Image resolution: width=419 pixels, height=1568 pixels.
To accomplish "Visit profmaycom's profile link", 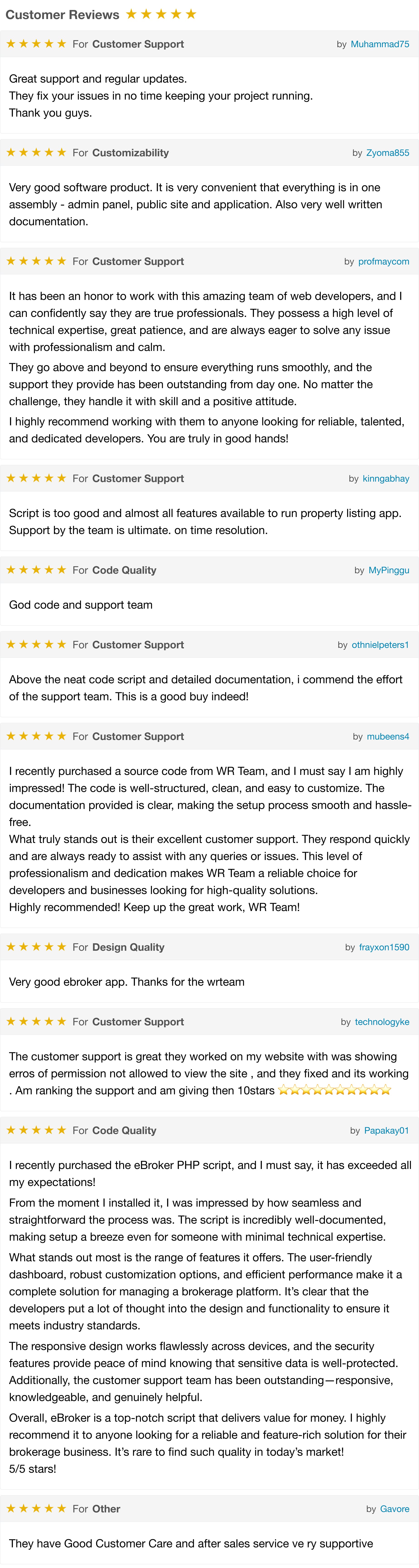I will pyautogui.click(x=384, y=261).
